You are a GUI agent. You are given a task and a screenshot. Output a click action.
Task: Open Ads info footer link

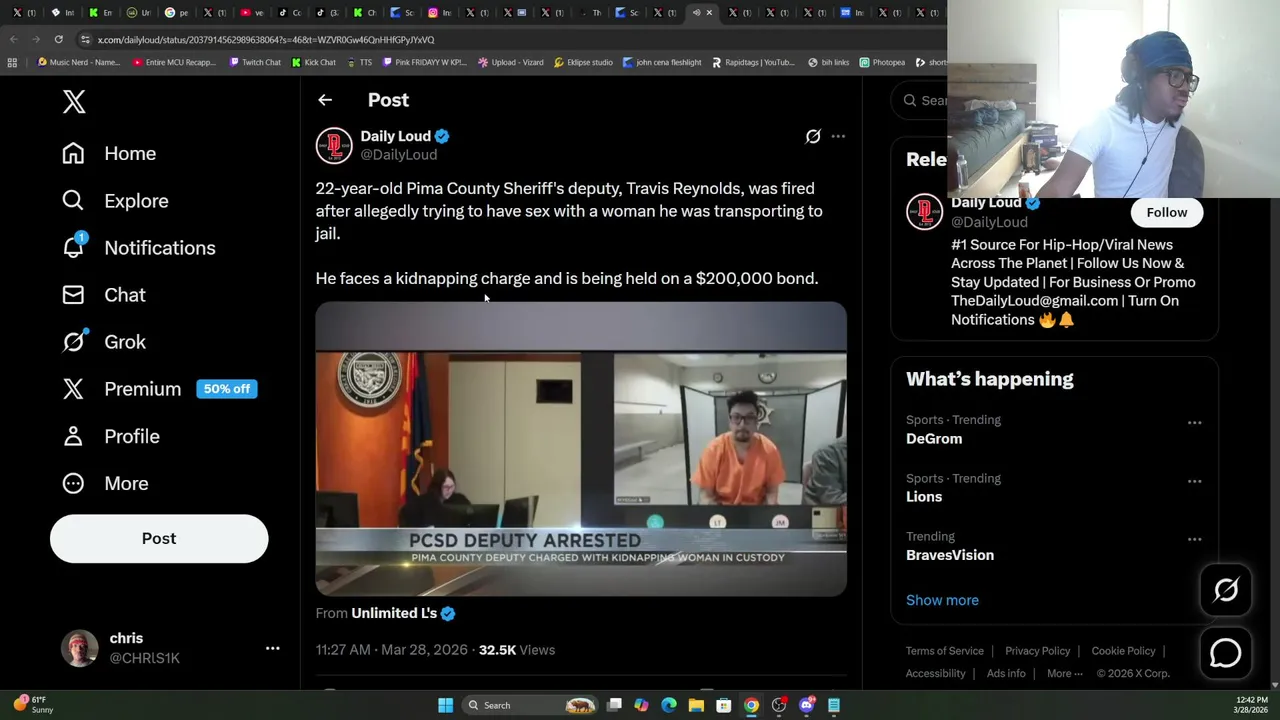tap(1006, 674)
